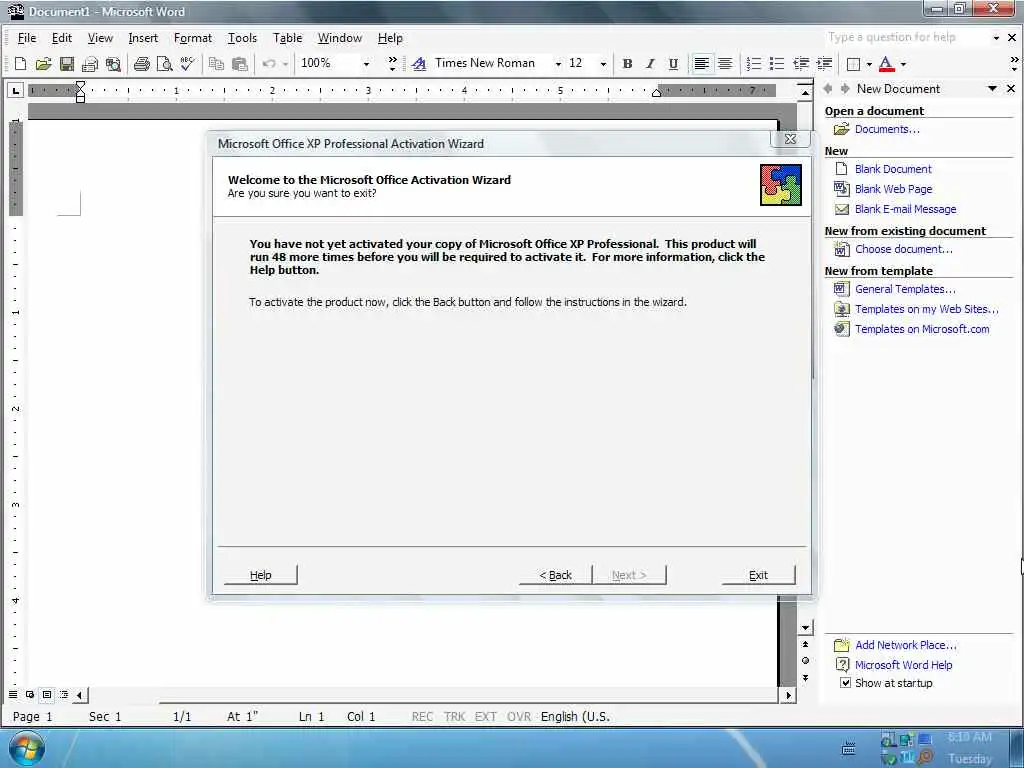Toggle OVR overtype status indicator
Image resolution: width=1024 pixels, height=768 pixels.
tap(519, 716)
